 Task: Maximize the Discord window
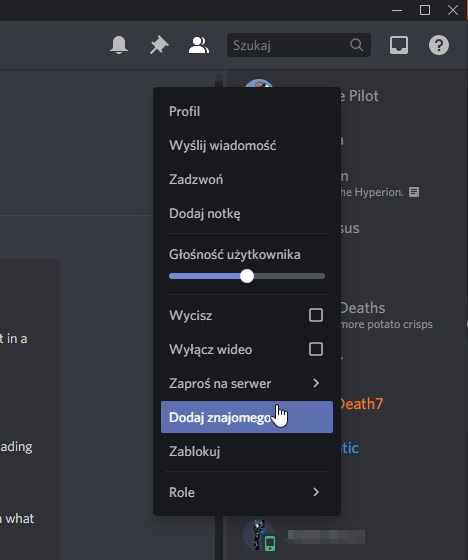[425, 10]
